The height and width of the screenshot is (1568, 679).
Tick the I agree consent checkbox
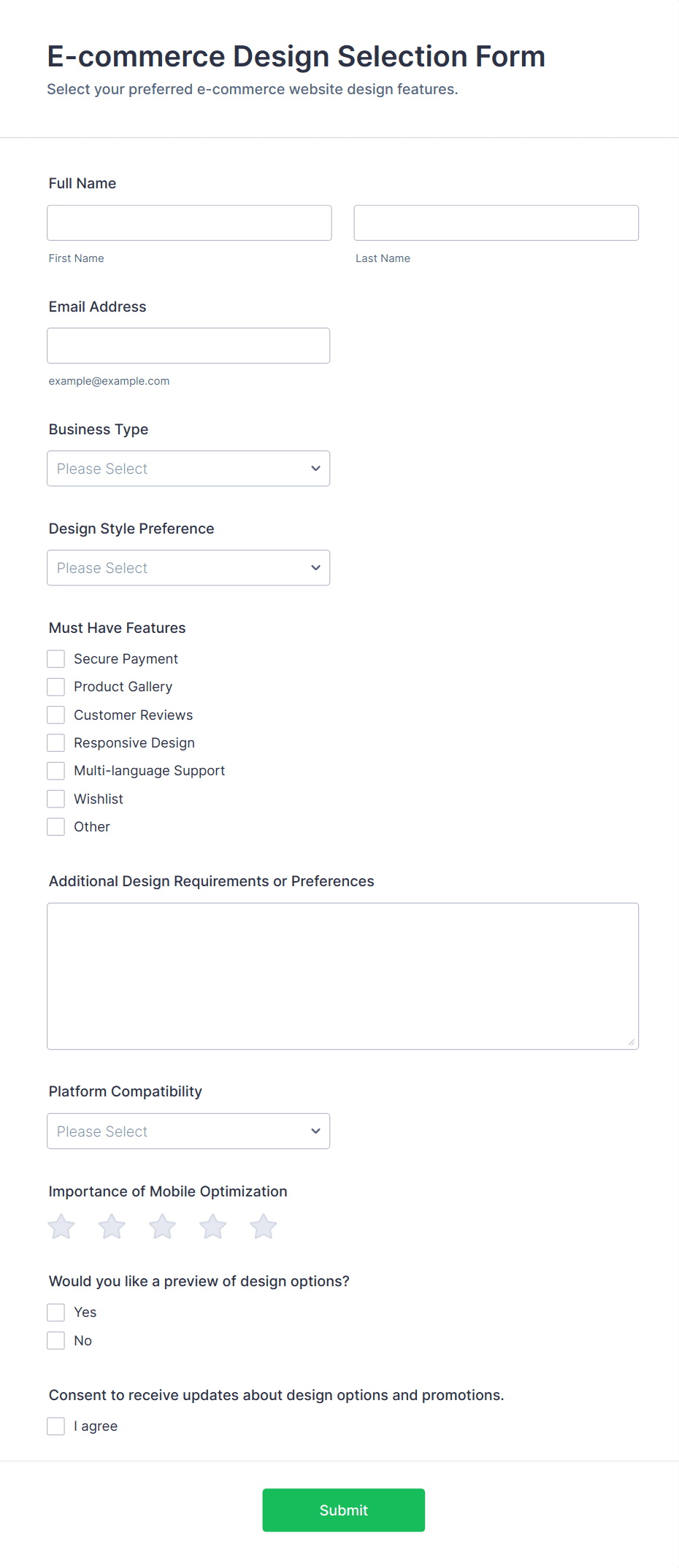point(56,1426)
